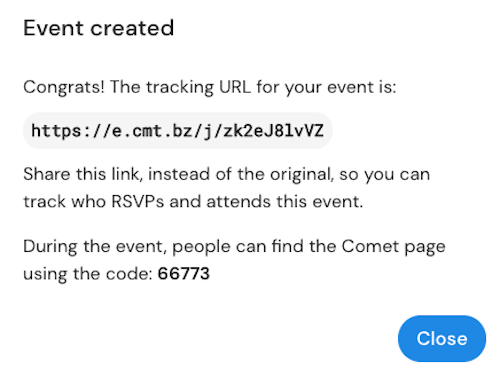The width and height of the screenshot is (500, 369).
Task: Click the 'Share this link' text
Action: [x=81, y=174]
